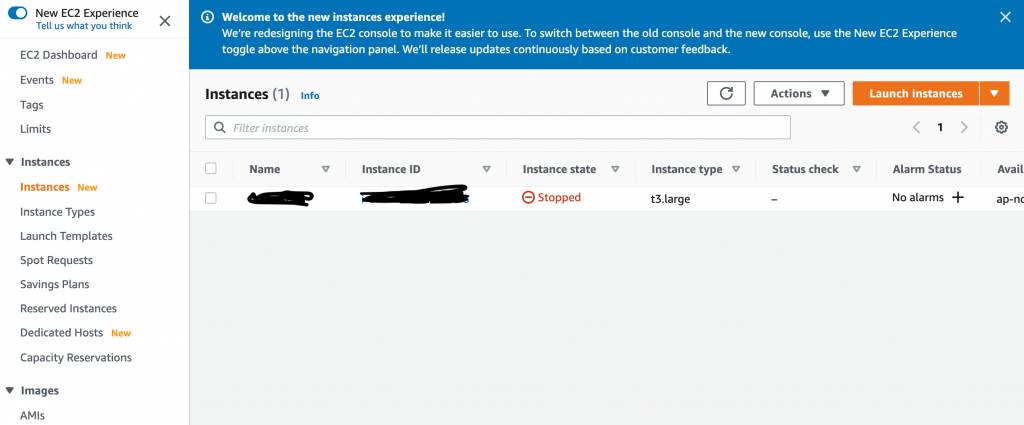This screenshot has height=425, width=1024.
Task: Open the Tags page
Action: pos(31,104)
